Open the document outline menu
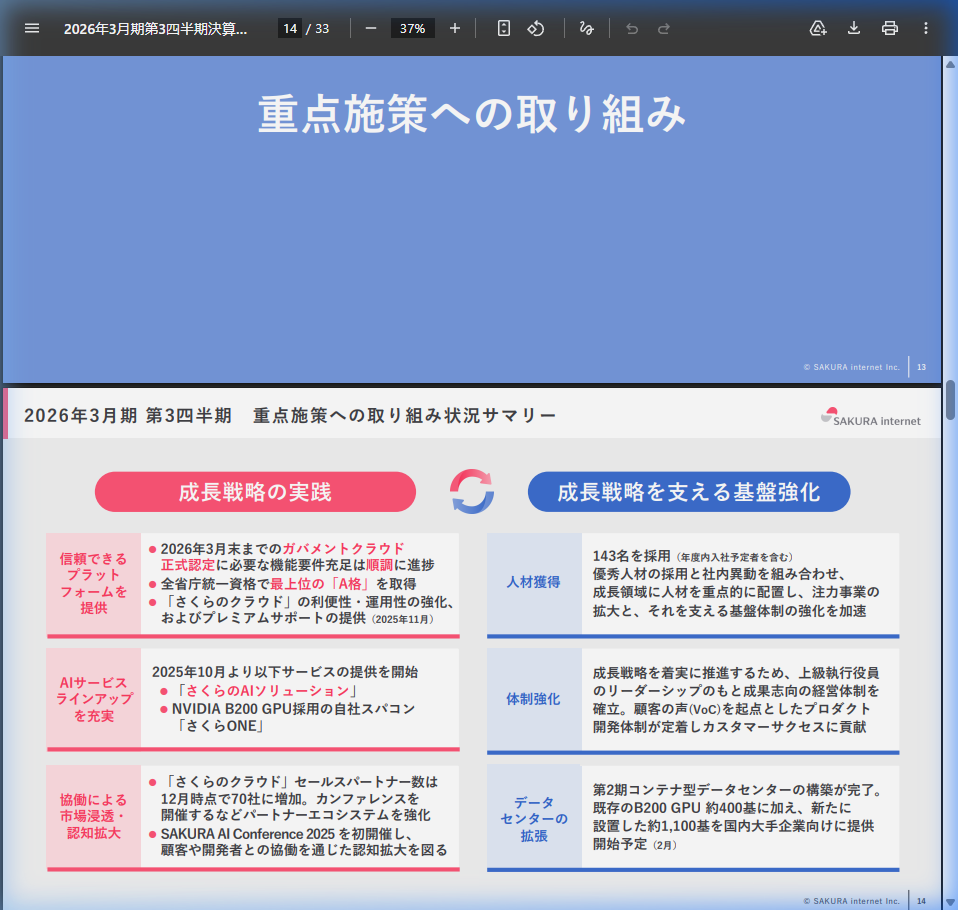The image size is (958, 910). tap(32, 28)
